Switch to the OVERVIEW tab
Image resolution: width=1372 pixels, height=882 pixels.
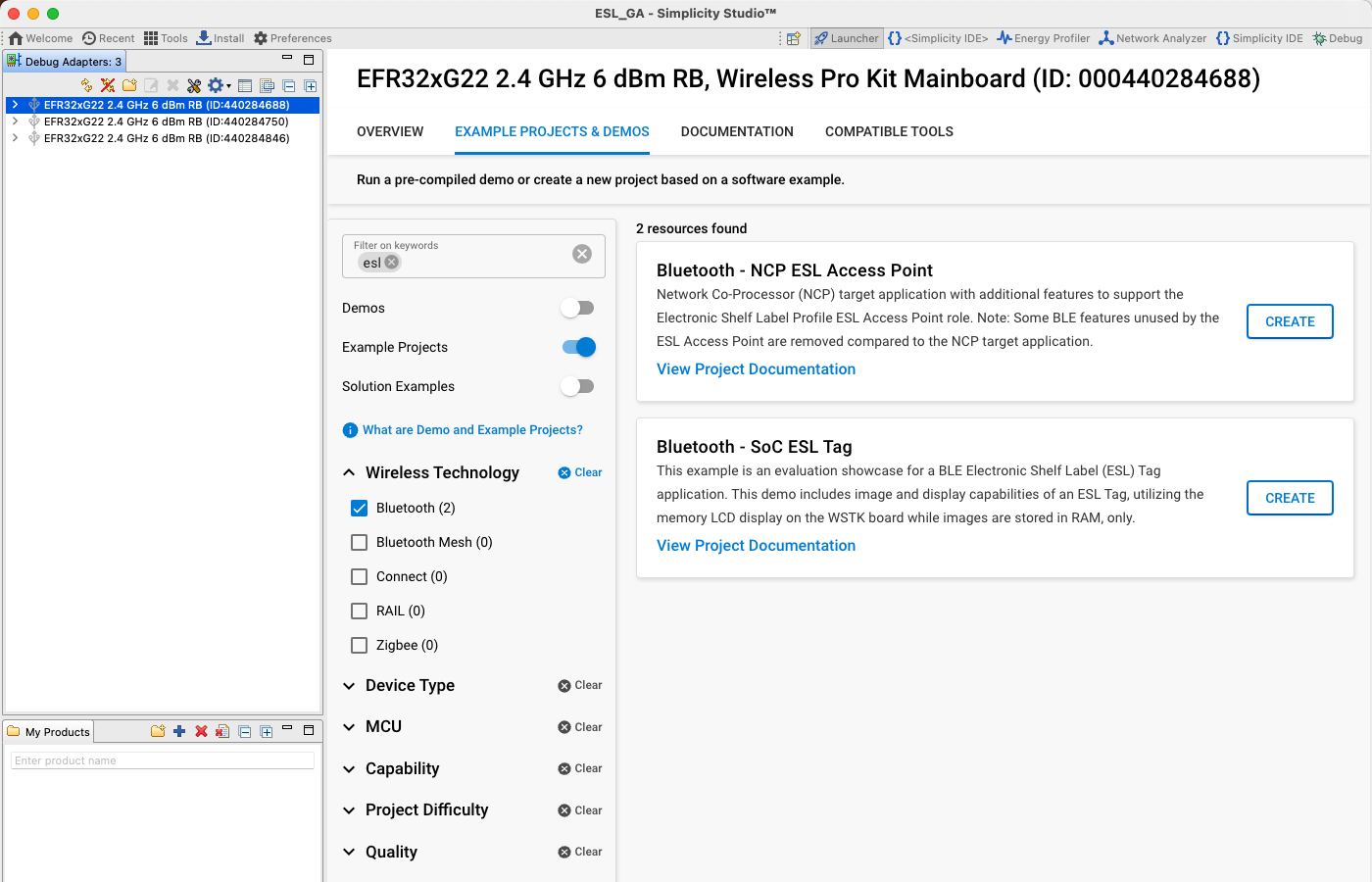[389, 131]
